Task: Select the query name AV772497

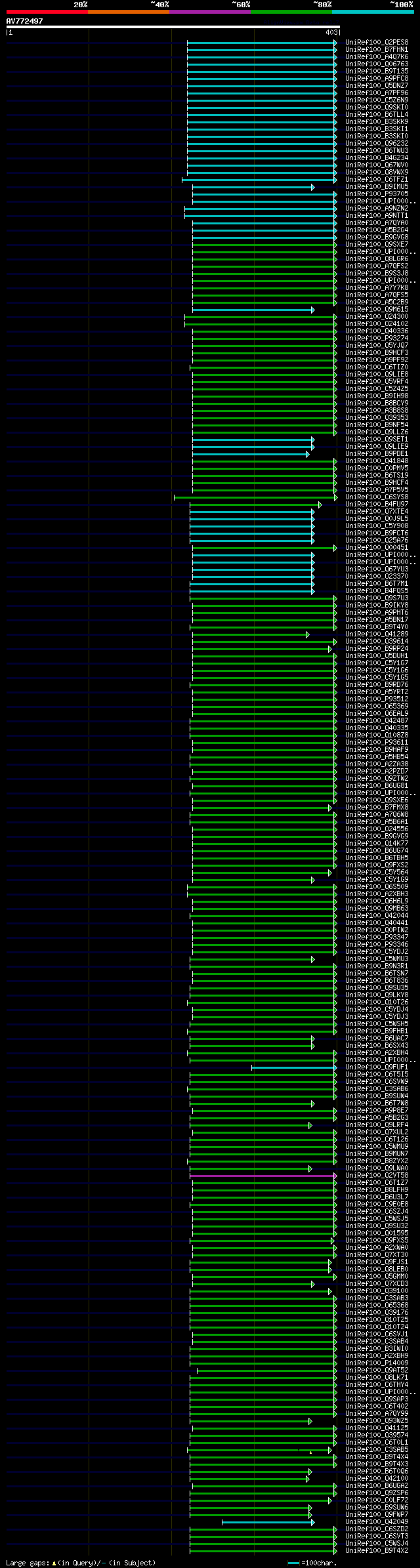Action: tap(25, 21)
